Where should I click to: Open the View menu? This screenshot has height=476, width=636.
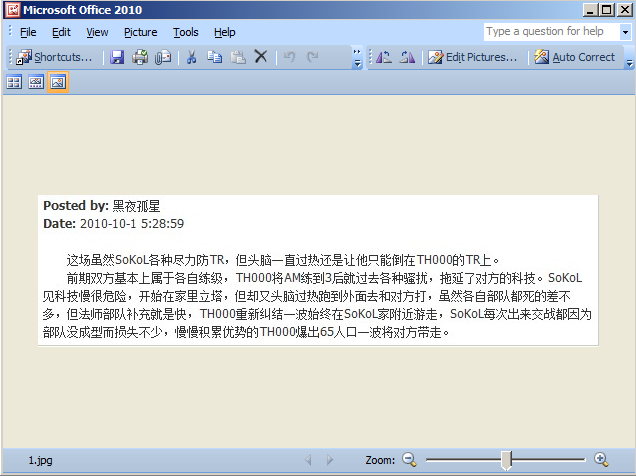[x=97, y=32]
